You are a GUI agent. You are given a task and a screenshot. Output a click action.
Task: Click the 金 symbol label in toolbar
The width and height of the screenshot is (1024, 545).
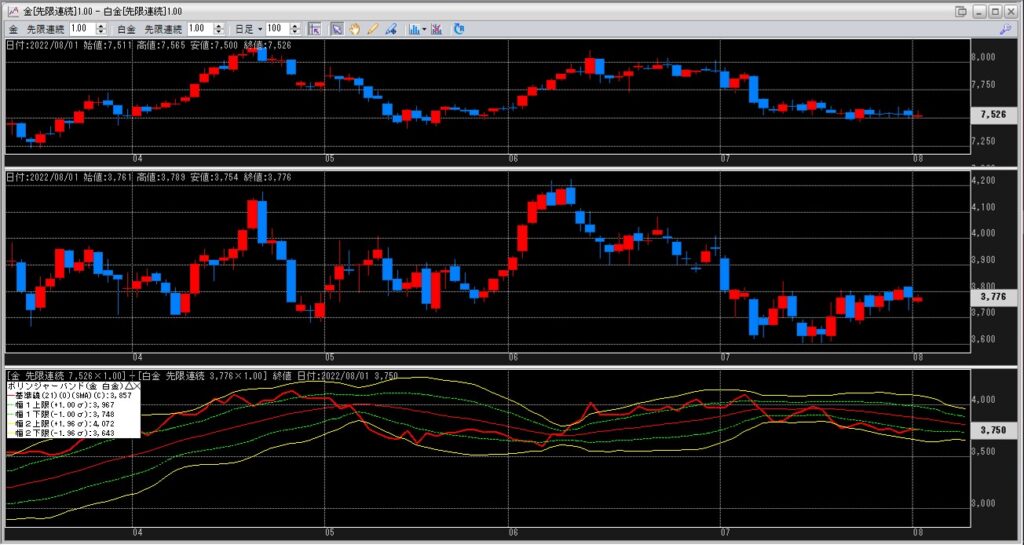12,29
